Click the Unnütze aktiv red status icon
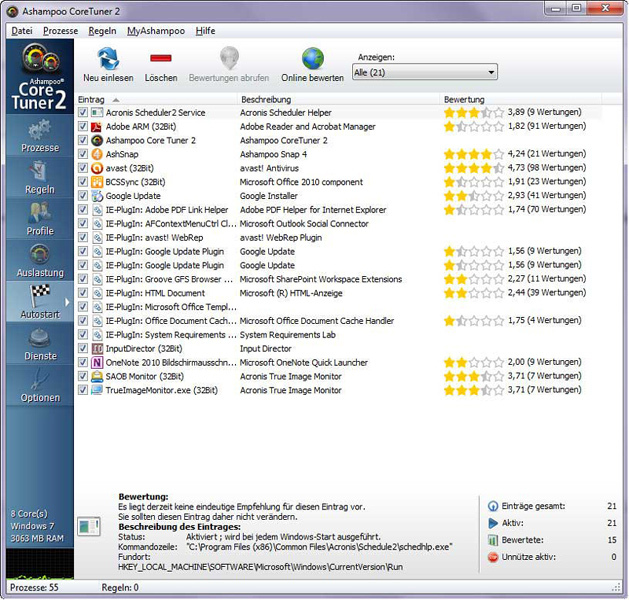This screenshot has width=629, height=600. pos(493,557)
